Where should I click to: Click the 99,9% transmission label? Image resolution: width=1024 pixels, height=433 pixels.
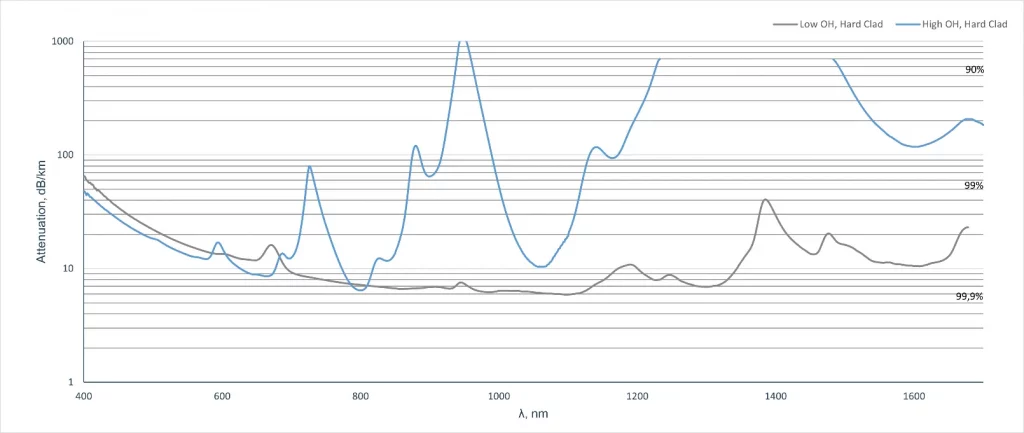[x=970, y=297]
